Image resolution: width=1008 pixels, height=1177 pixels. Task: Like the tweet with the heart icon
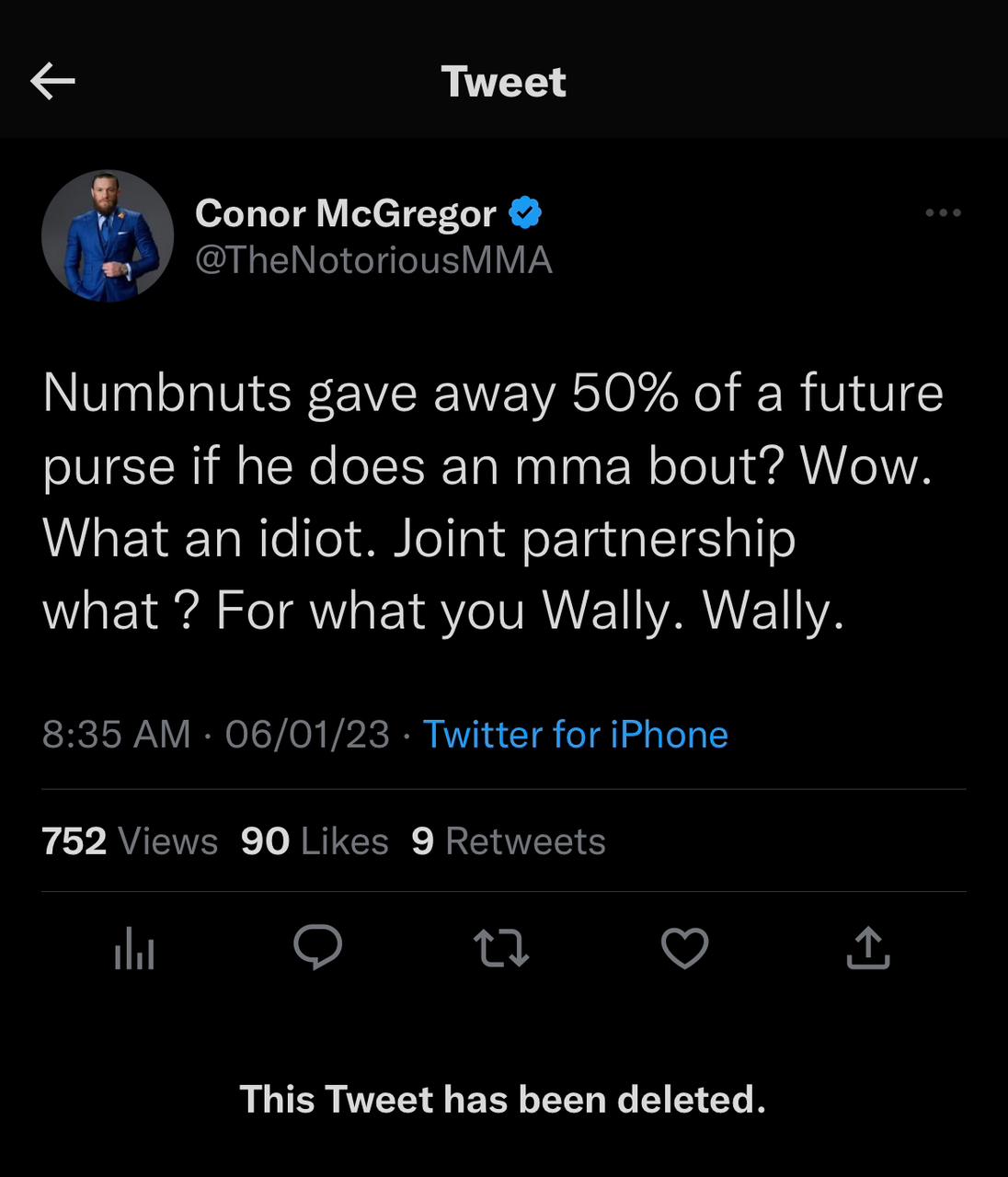685,949
